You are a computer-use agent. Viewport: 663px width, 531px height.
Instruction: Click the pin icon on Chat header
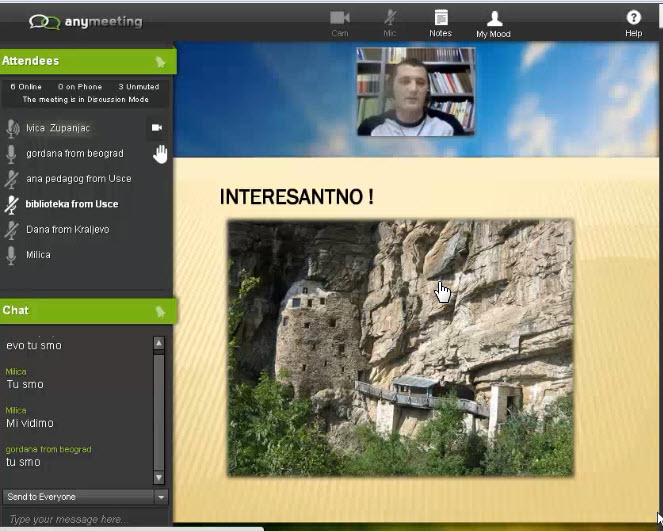click(x=160, y=311)
